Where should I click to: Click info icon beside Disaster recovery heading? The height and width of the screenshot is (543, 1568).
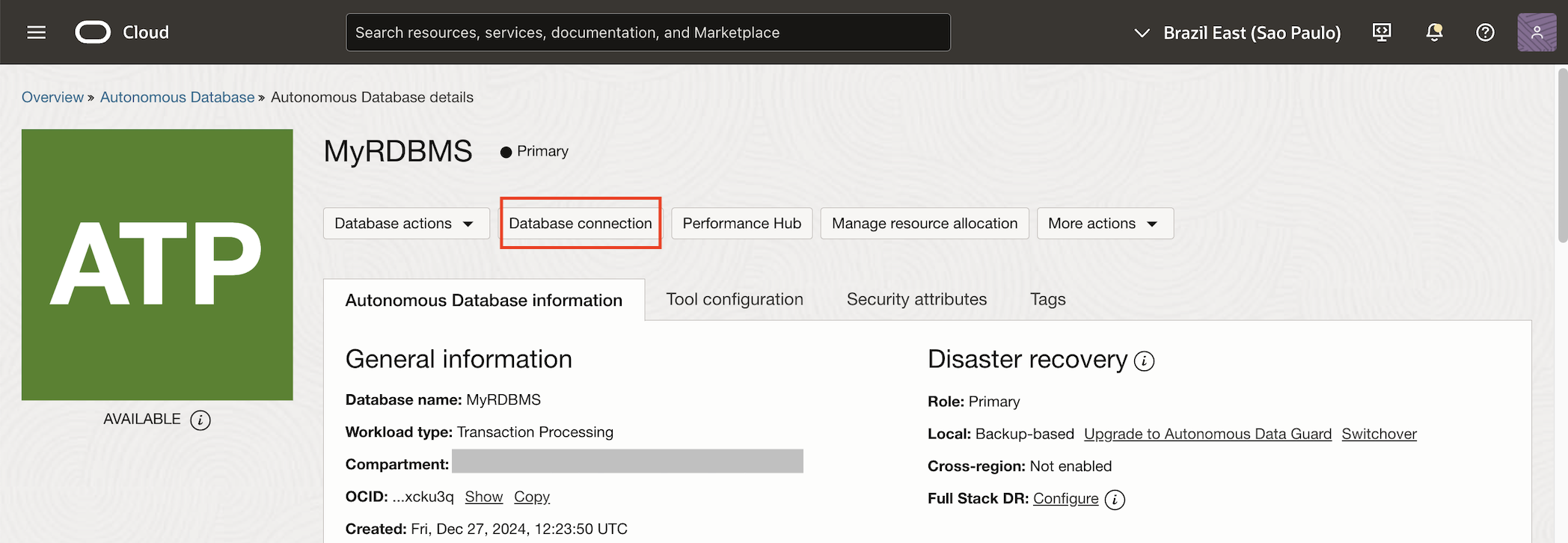(x=1144, y=361)
